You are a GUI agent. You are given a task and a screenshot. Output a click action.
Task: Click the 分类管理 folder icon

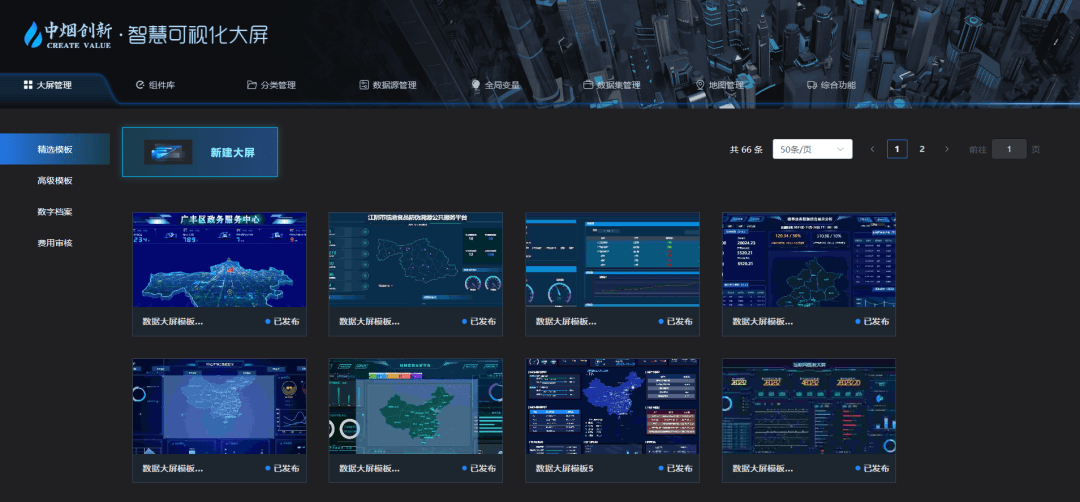(x=252, y=85)
